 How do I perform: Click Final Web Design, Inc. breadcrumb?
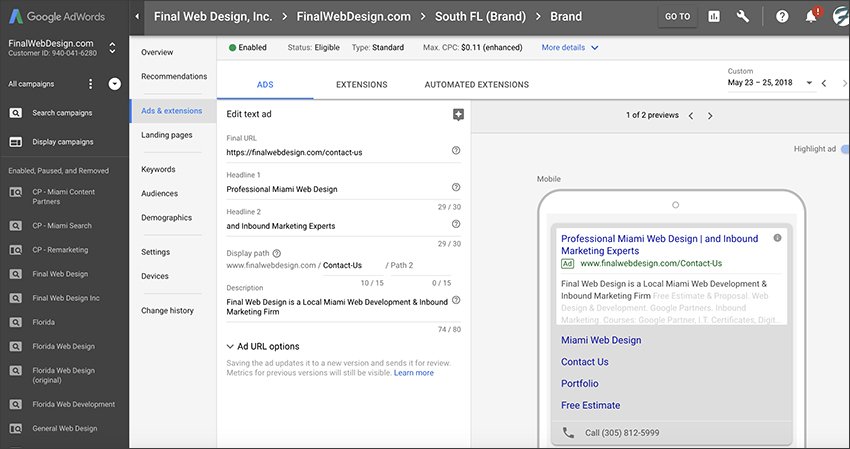(213, 16)
